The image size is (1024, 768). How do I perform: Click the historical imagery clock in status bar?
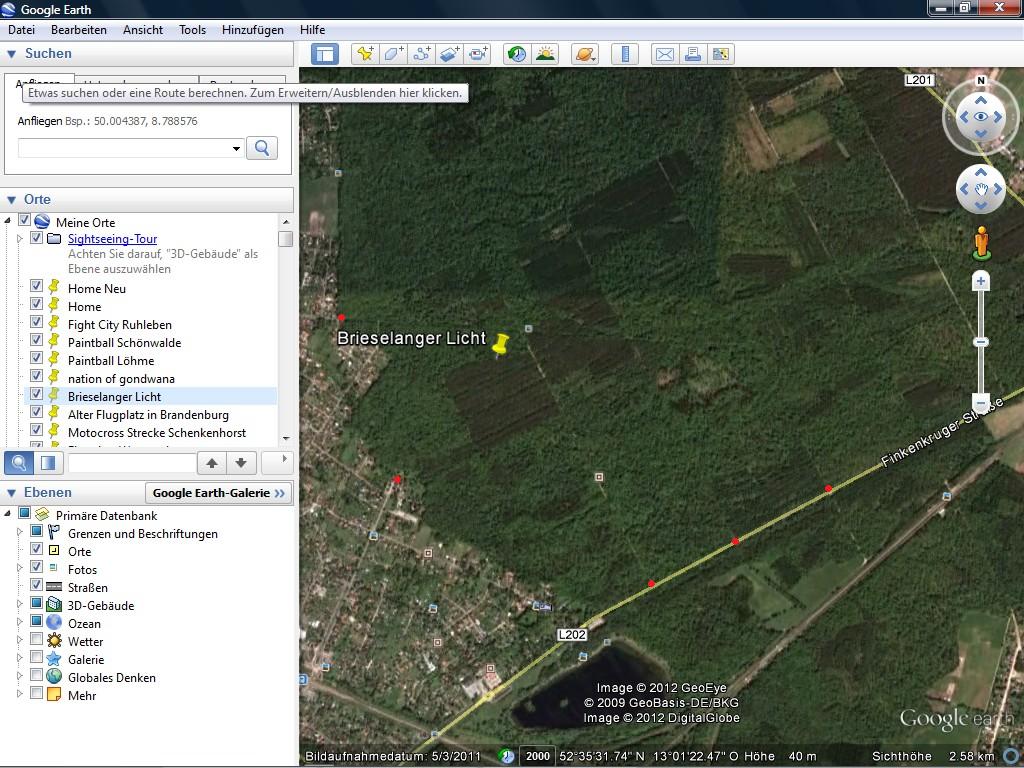point(507,756)
